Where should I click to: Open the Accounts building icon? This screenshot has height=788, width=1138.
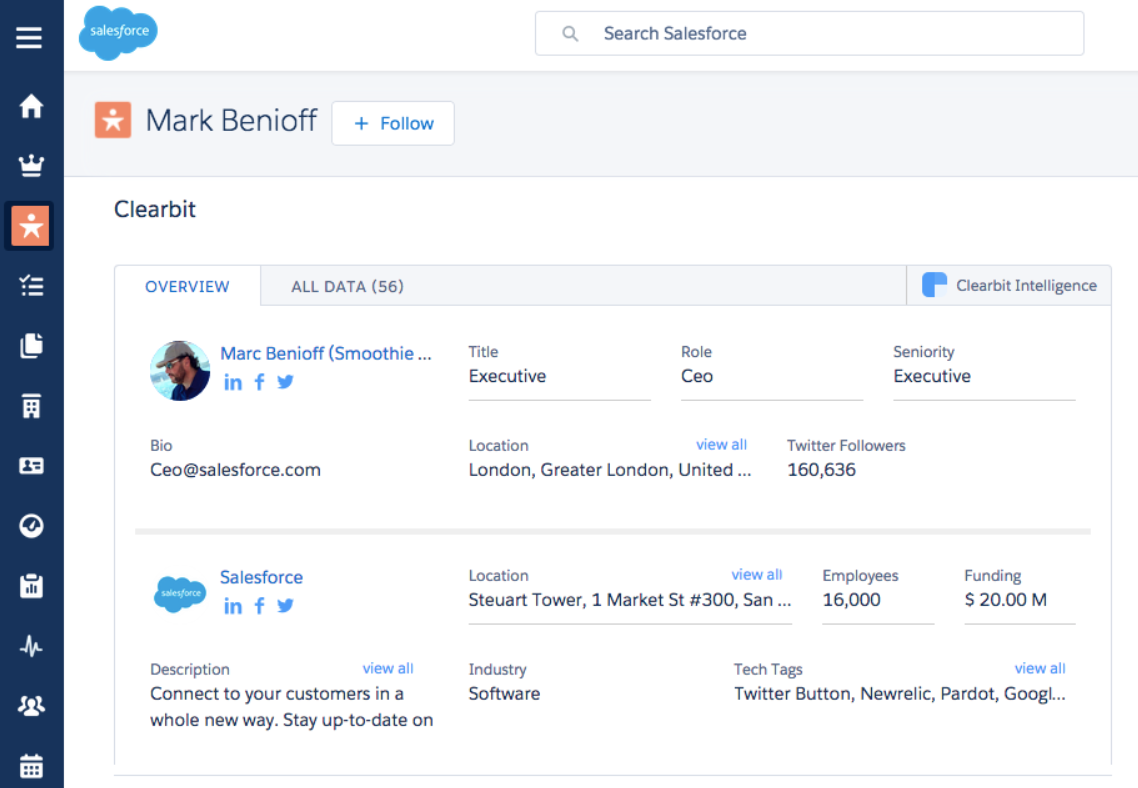(x=30, y=406)
